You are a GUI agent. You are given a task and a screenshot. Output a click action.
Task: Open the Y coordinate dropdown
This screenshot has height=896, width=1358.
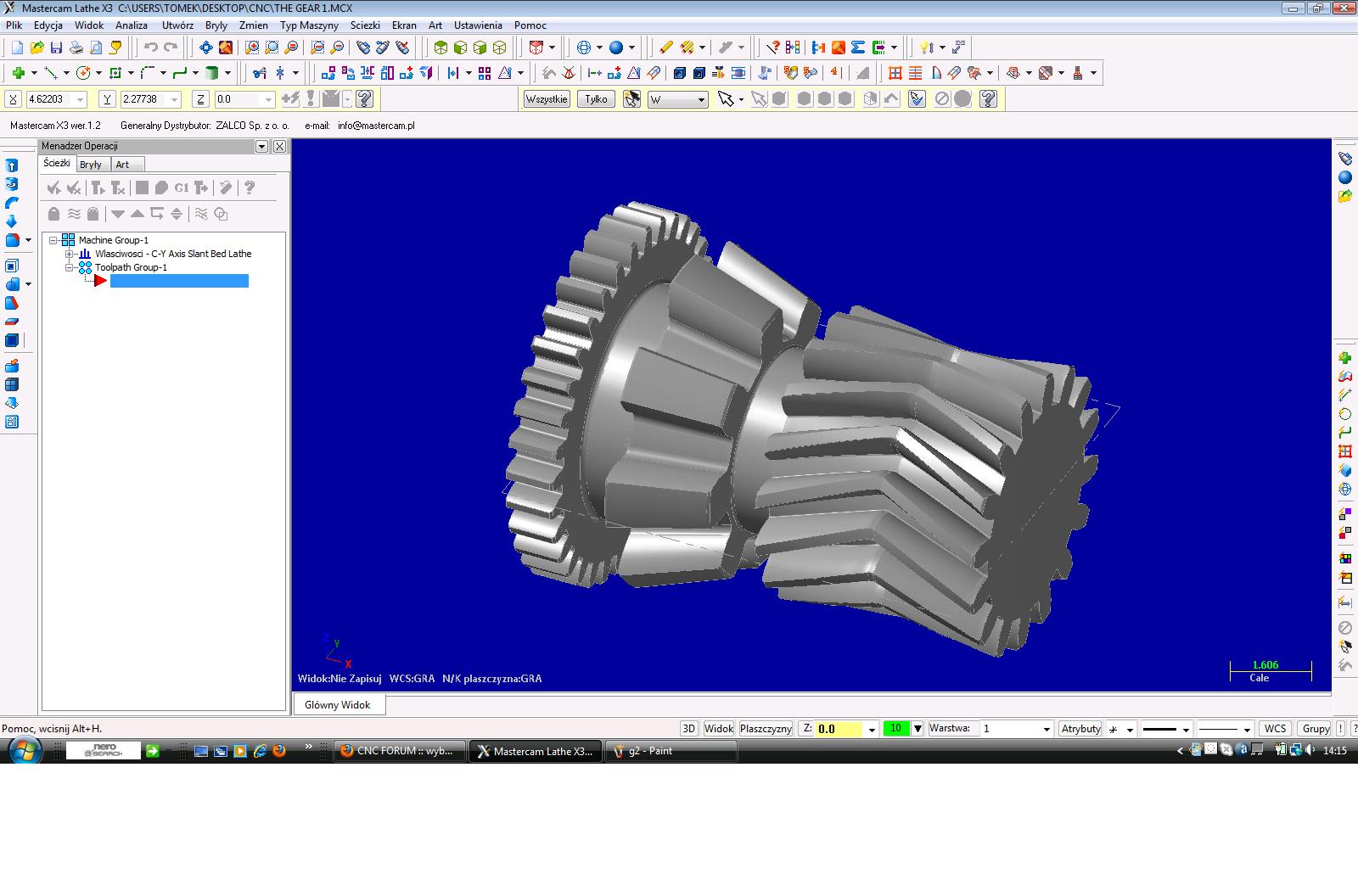point(175,99)
